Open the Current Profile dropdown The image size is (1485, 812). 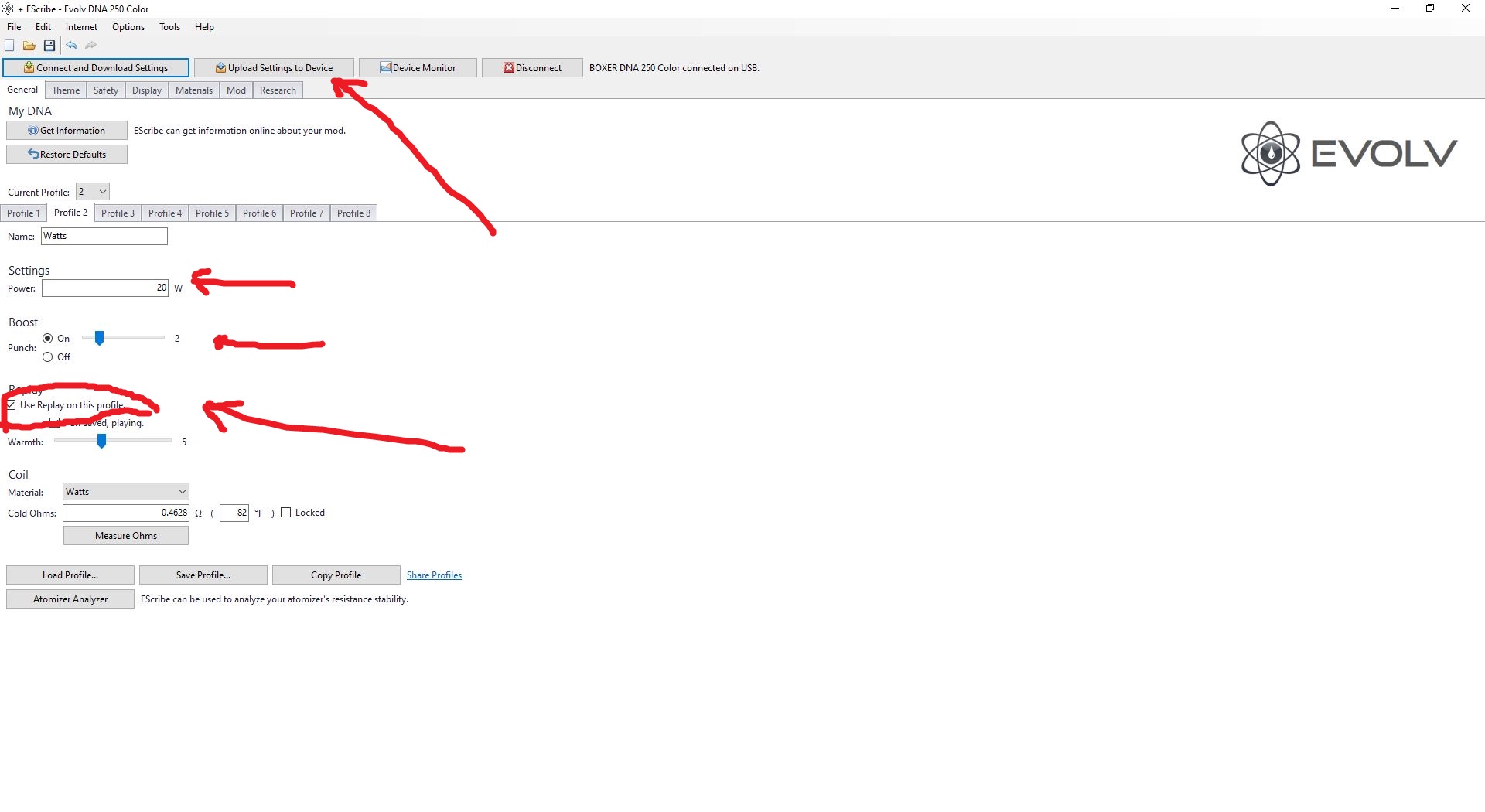pos(93,192)
